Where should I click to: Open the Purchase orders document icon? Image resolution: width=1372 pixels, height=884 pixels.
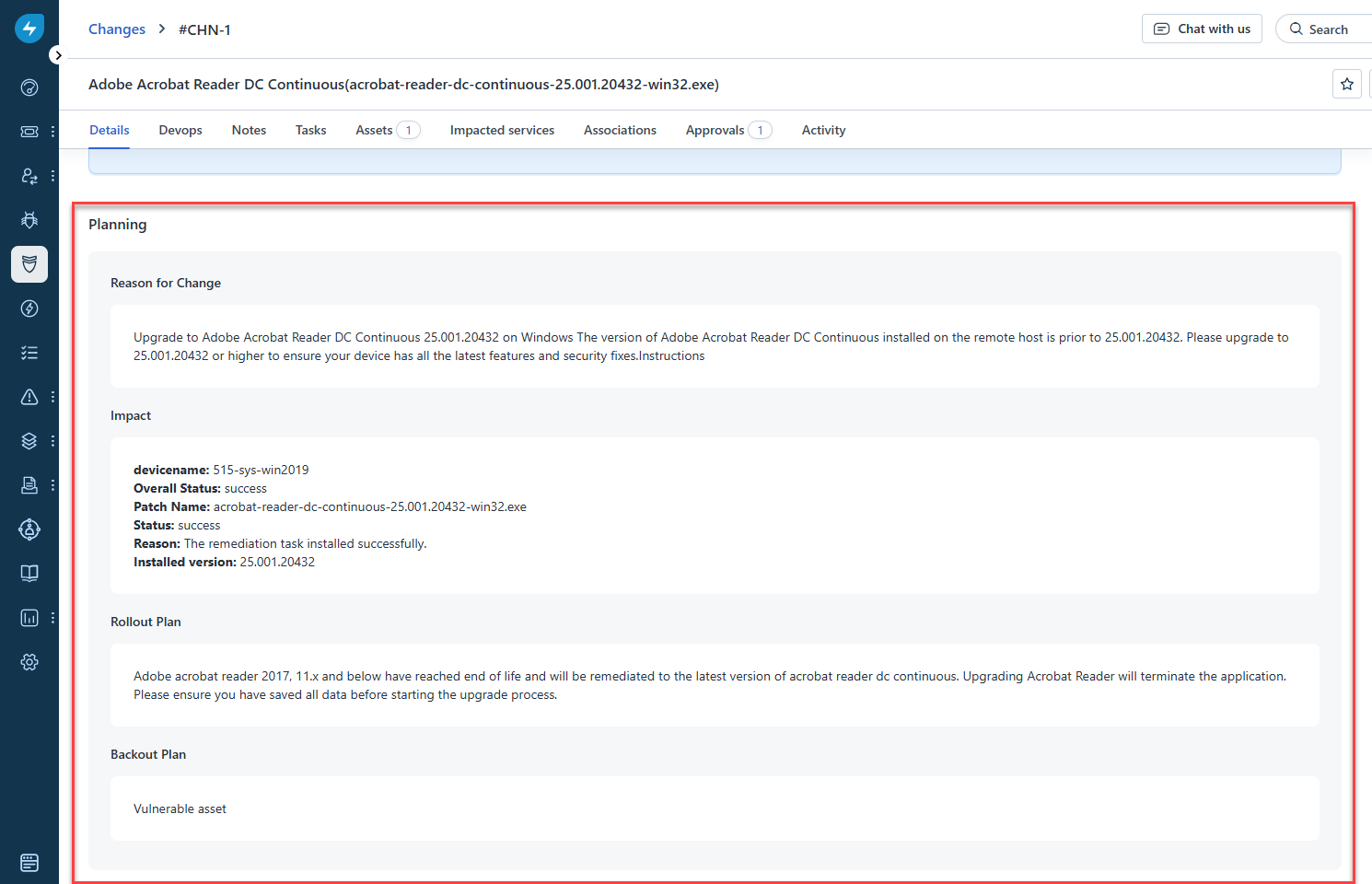[x=29, y=485]
